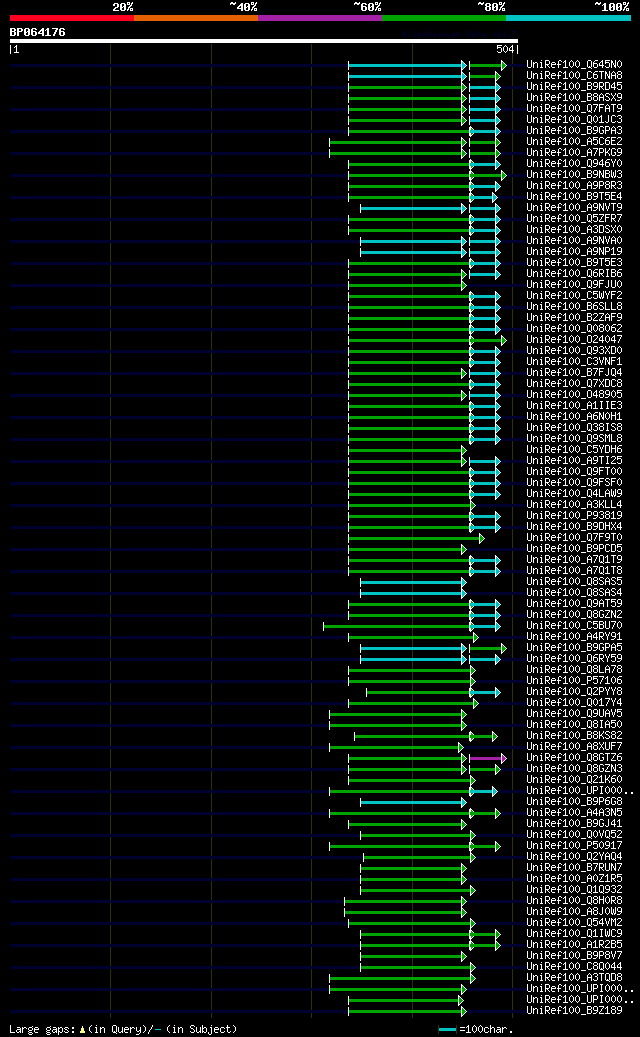This screenshot has height=1037, width=640.
Task: Select the UniRef100_B9GPA5 label
Action: pyautogui.click(x=574, y=647)
